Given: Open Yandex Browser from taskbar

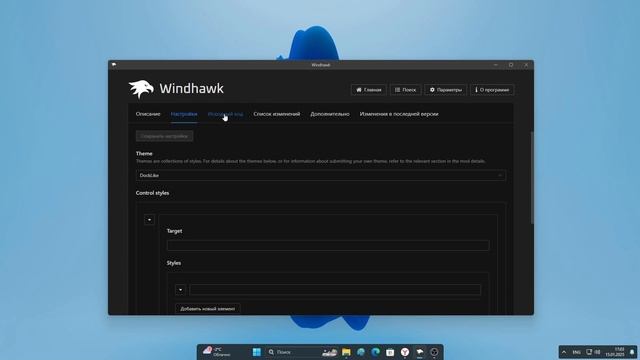Looking at the screenshot, I should pyautogui.click(x=405, y=352).
